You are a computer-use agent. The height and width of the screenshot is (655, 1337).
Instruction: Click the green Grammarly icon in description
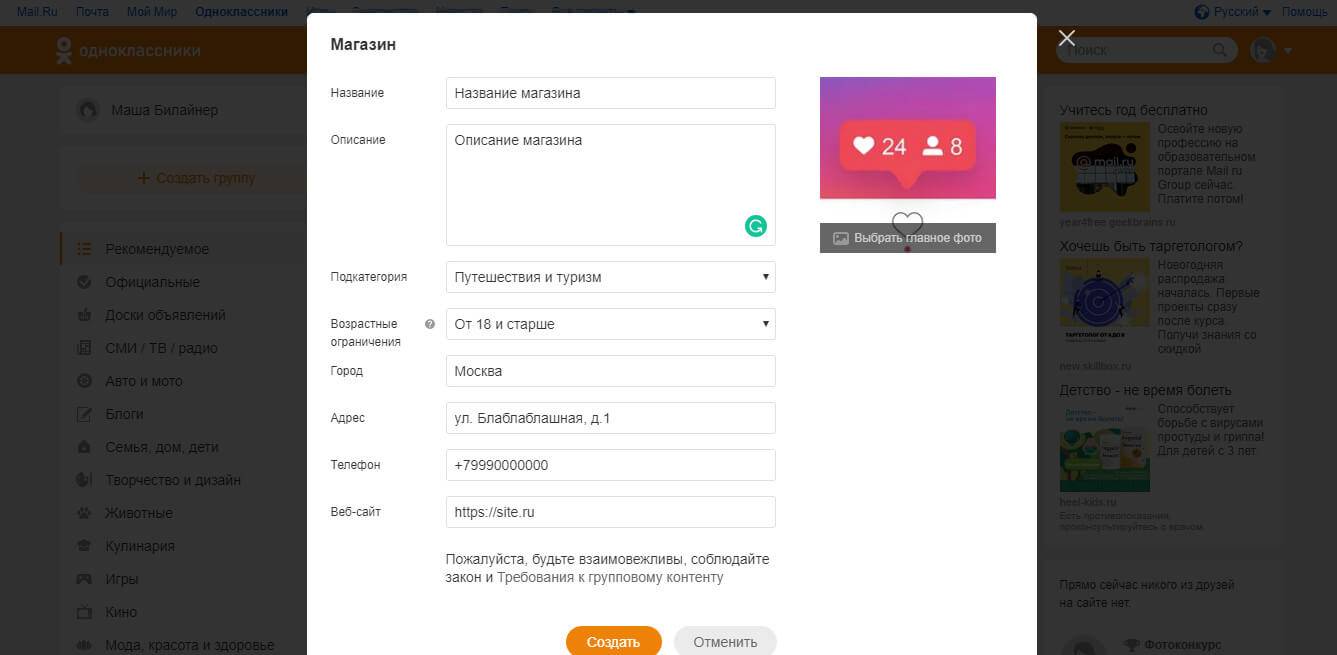point(755,226)
